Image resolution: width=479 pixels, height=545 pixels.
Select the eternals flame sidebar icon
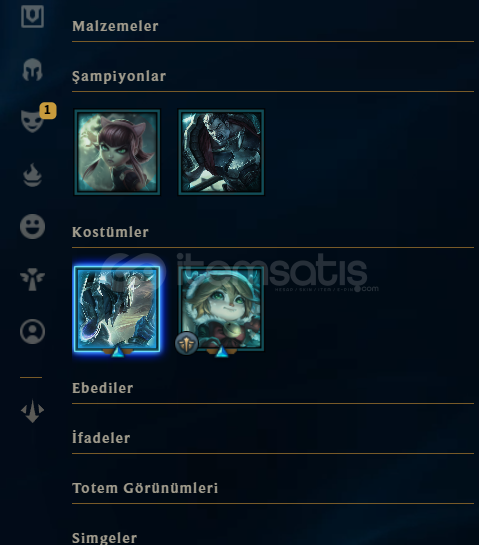point(32,175)
